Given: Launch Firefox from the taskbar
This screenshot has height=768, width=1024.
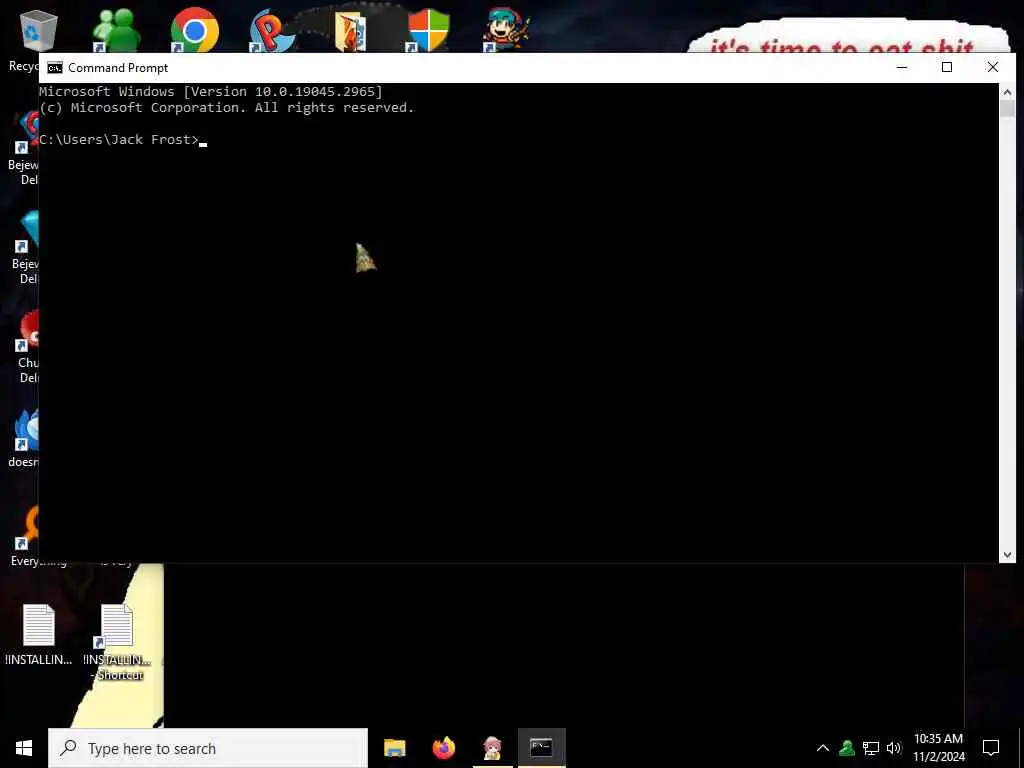Looking at the screenshot, I should (x=443, y=748).
